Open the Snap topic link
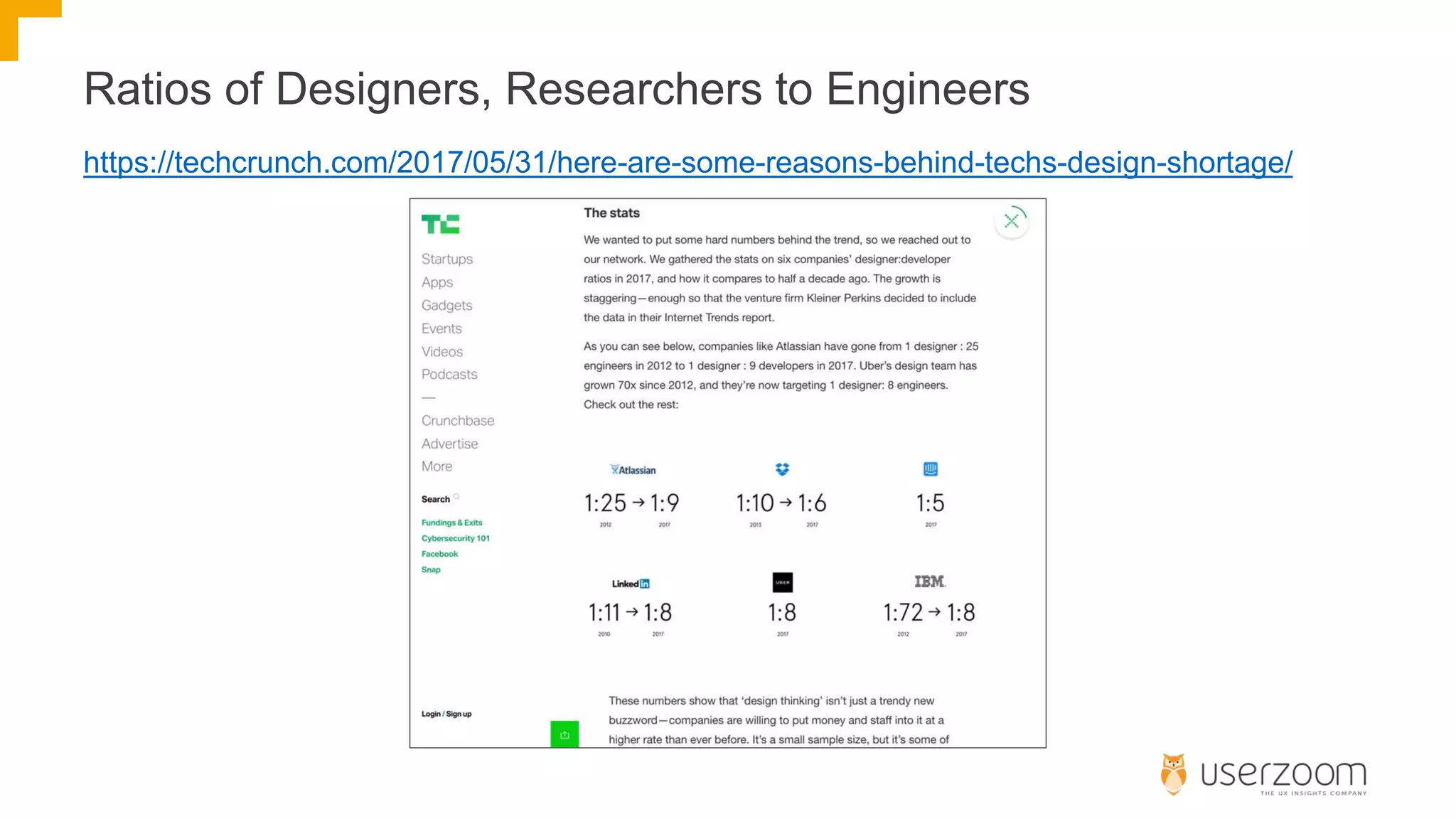This screenshot has height=819, width=1456. (431, 569)
